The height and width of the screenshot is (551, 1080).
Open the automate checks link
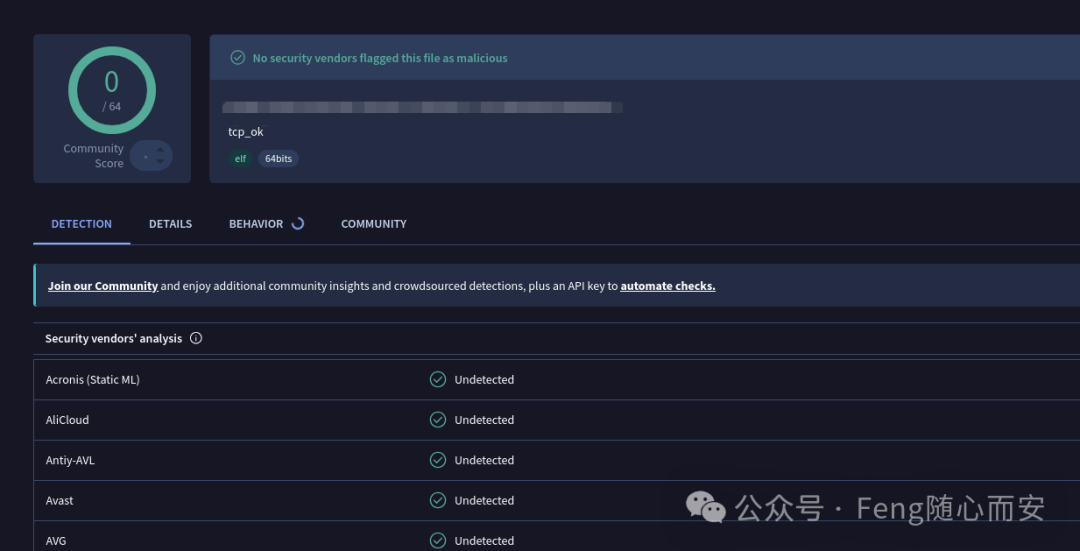point(667,286)
